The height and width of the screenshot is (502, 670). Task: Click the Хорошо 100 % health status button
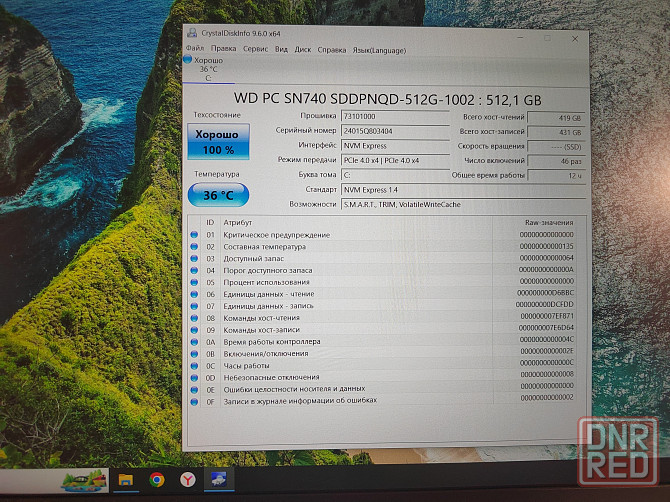coord(218,141)
